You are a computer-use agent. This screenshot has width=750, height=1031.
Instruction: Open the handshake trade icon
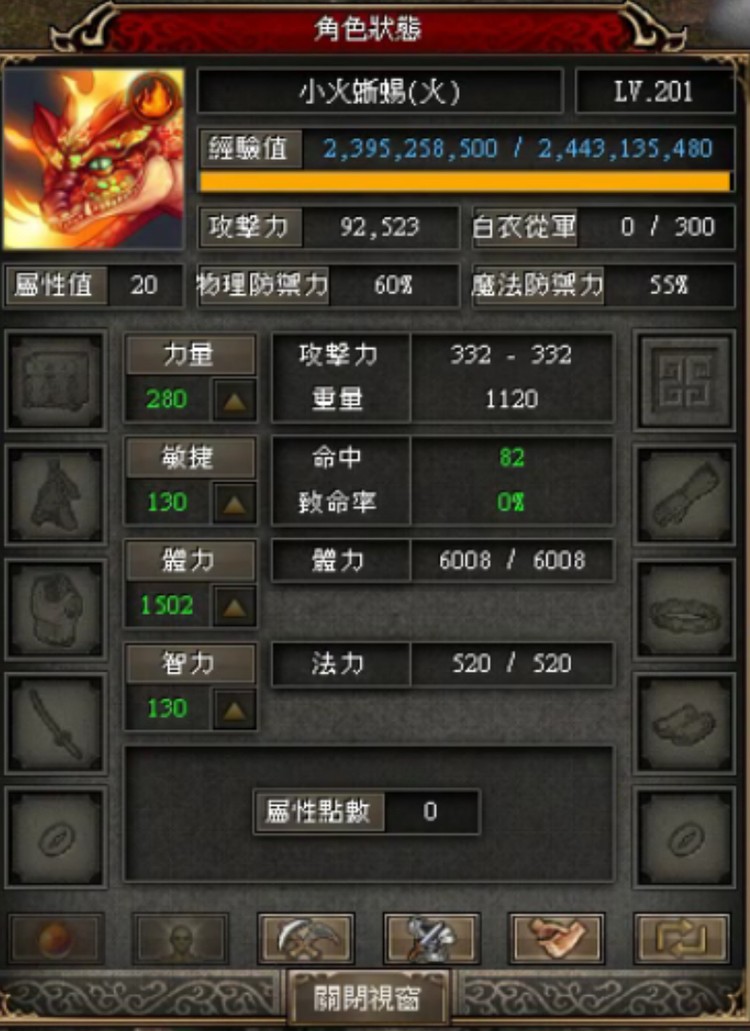[557, 938]
